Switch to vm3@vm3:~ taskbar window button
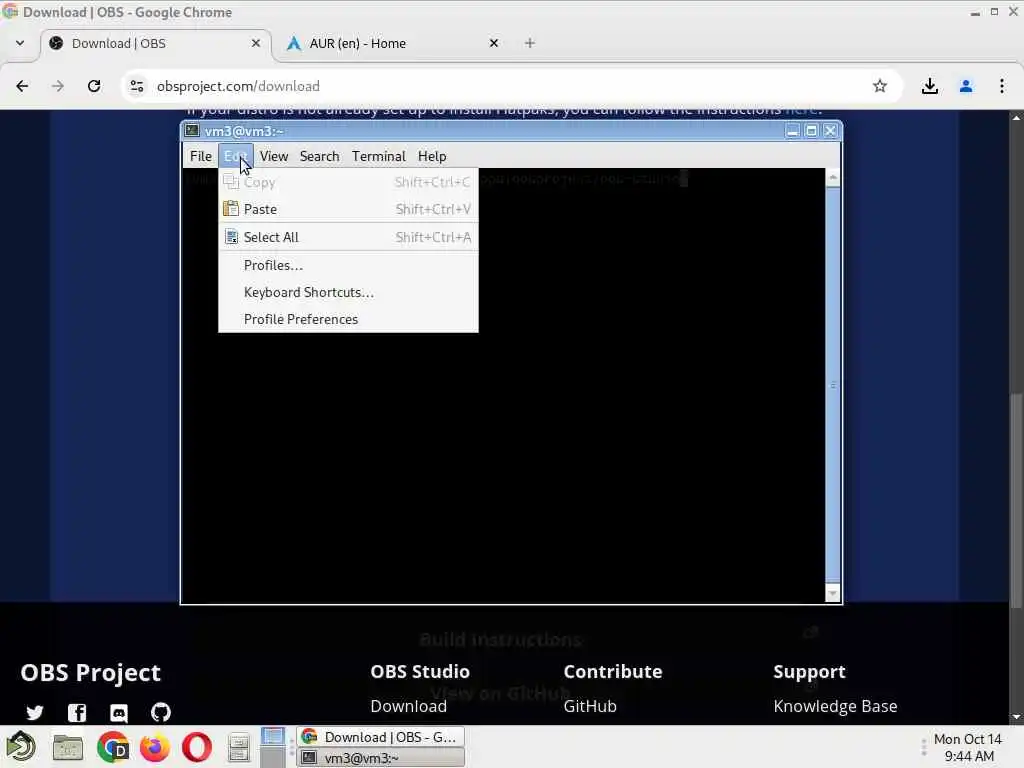Viewport: 1024px width, 768px height. point(381,758)
